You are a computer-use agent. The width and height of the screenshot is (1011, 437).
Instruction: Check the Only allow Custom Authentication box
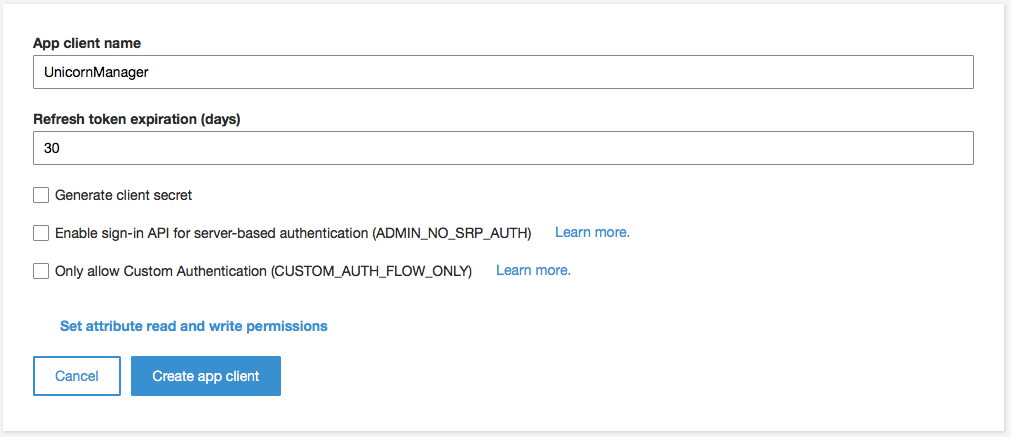point(41,271)
